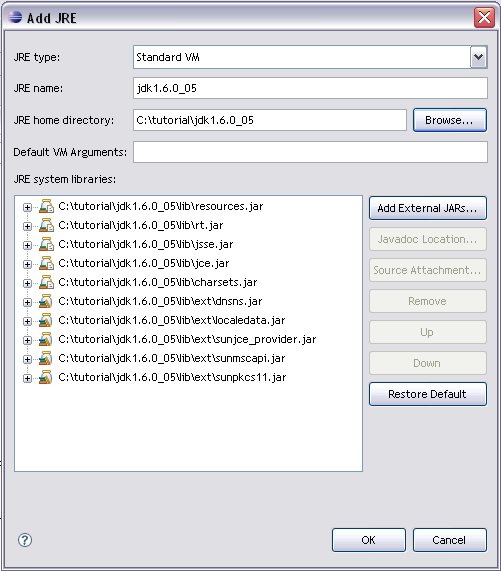Expand the sunjce_provider.jar tree node
The height and width of the screenshot is (571, 501).
[x=27, y=340]
